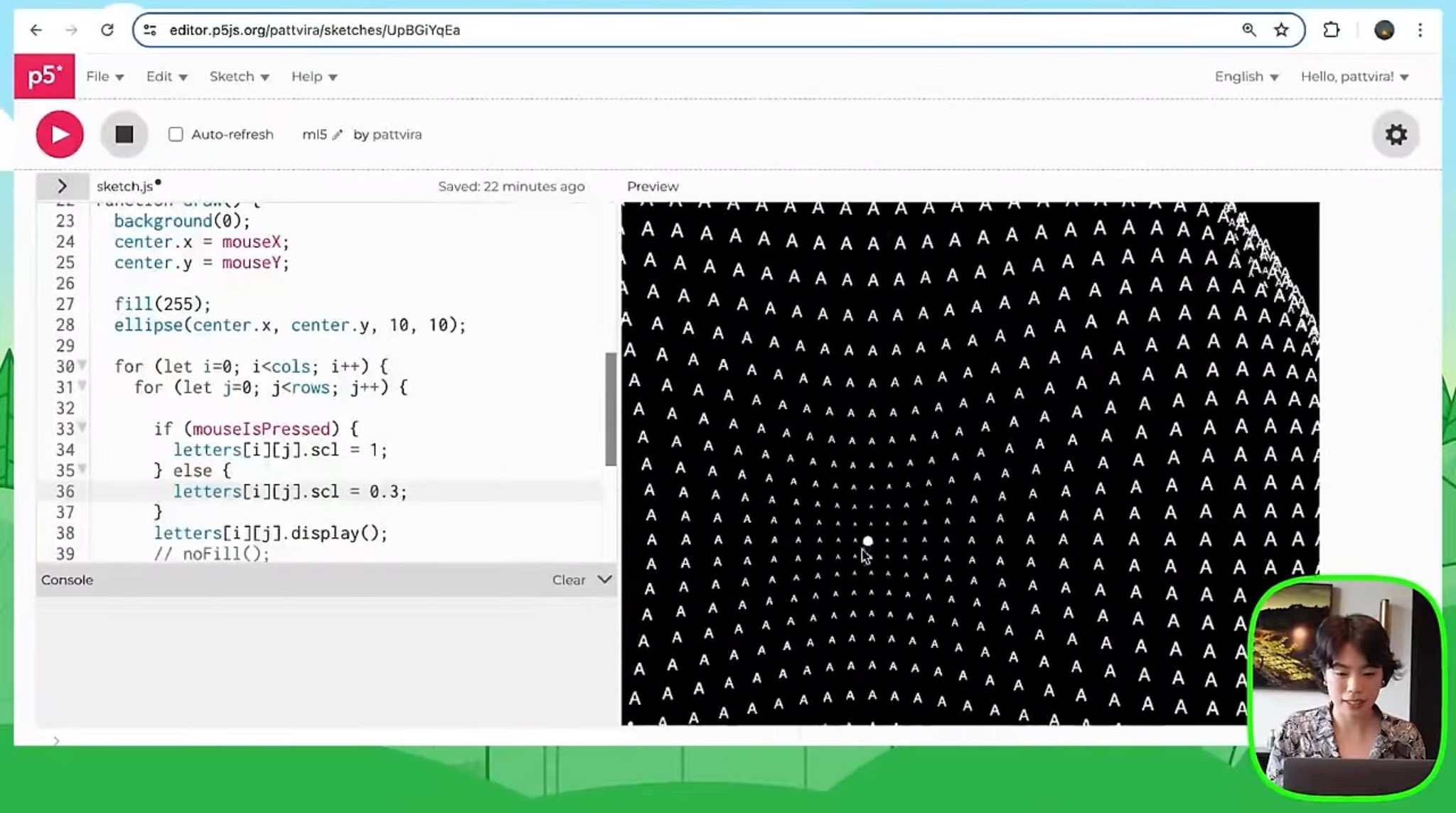Run the sketch with the play button
Viewport: 1456px width, 813px height.
[x=60, y=134]
